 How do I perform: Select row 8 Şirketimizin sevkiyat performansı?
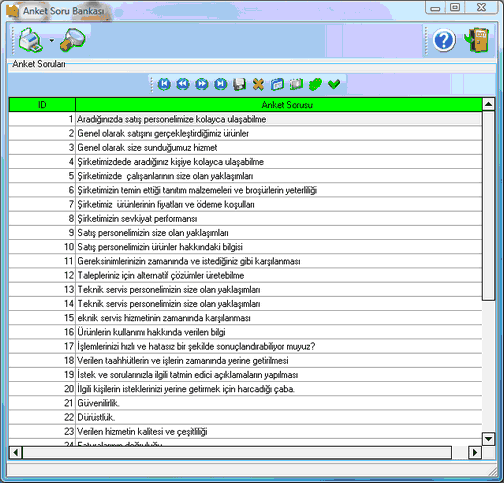[x=245, y=219]
